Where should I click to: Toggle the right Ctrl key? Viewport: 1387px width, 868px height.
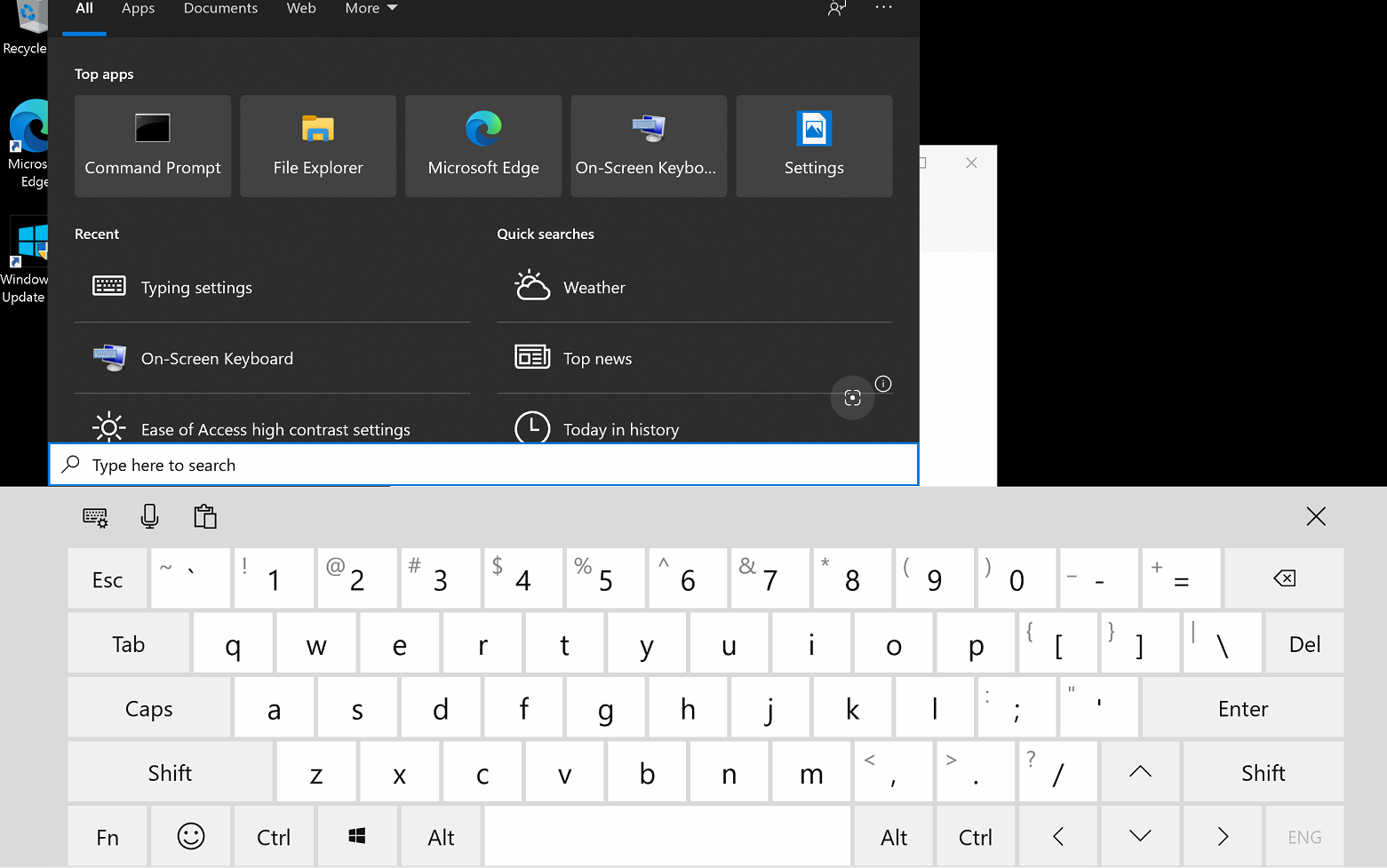click(x=976, y=837)
